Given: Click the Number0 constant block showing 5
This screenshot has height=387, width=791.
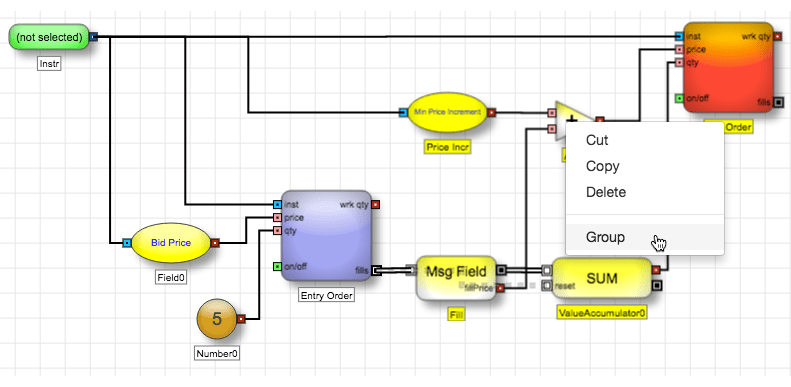Looking at the screenshot, I should point(216,319).
